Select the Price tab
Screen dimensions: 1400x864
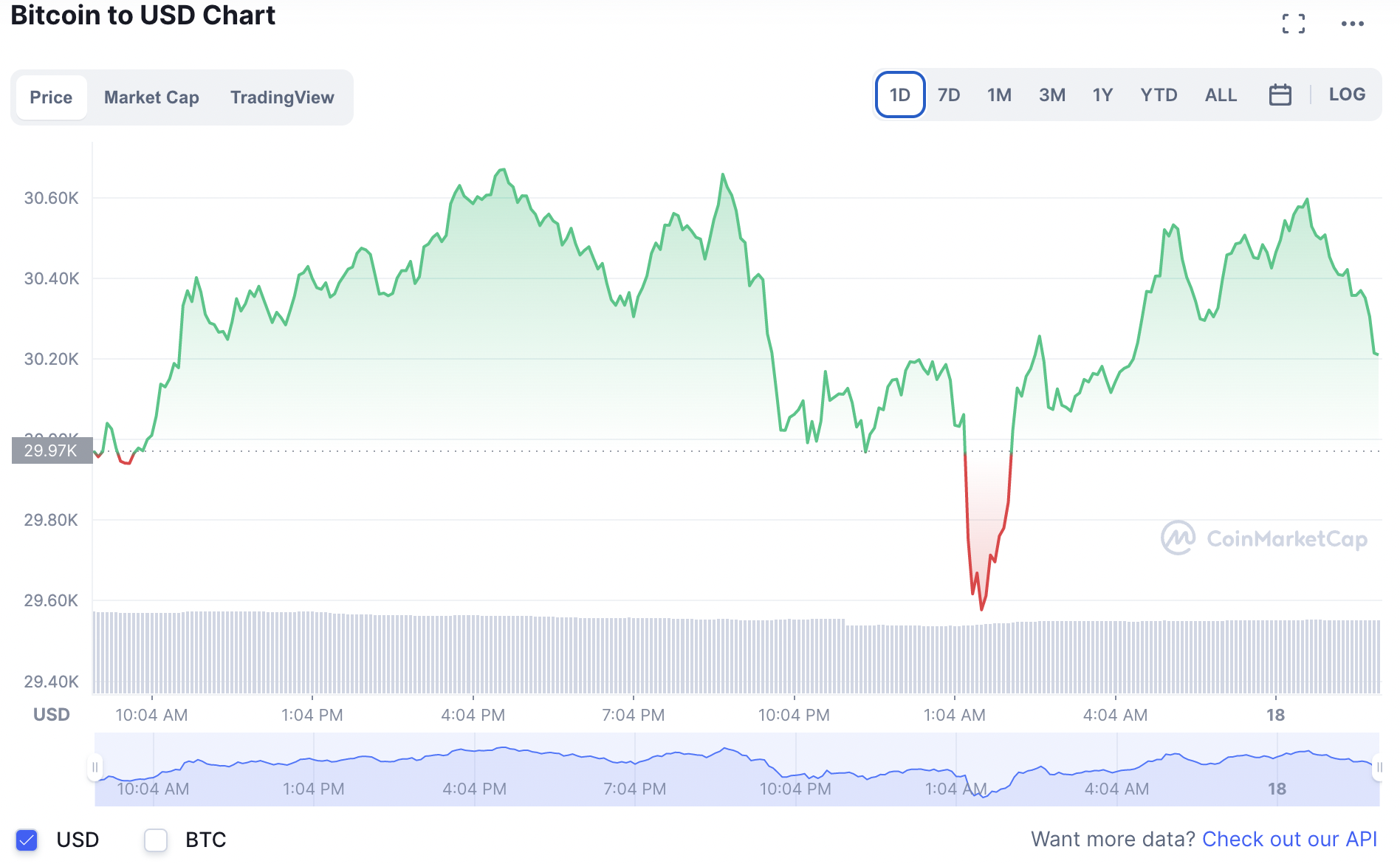(51, 97)
